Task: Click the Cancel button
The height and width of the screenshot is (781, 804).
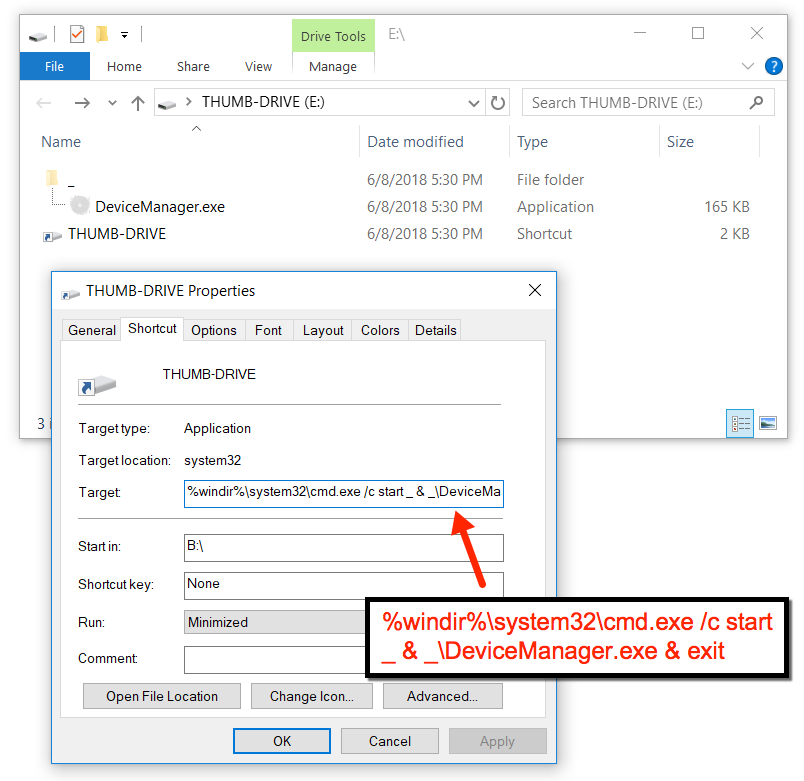Action: pos(390,741)
